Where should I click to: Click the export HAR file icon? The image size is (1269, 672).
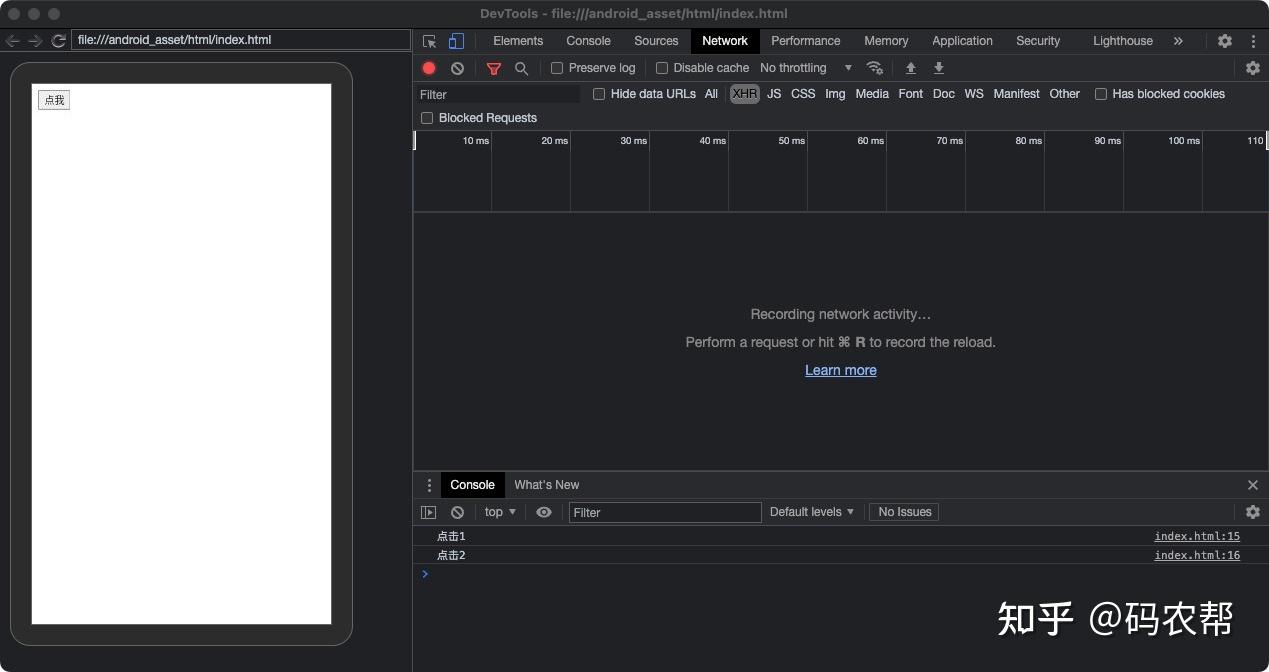click(938, 67)
